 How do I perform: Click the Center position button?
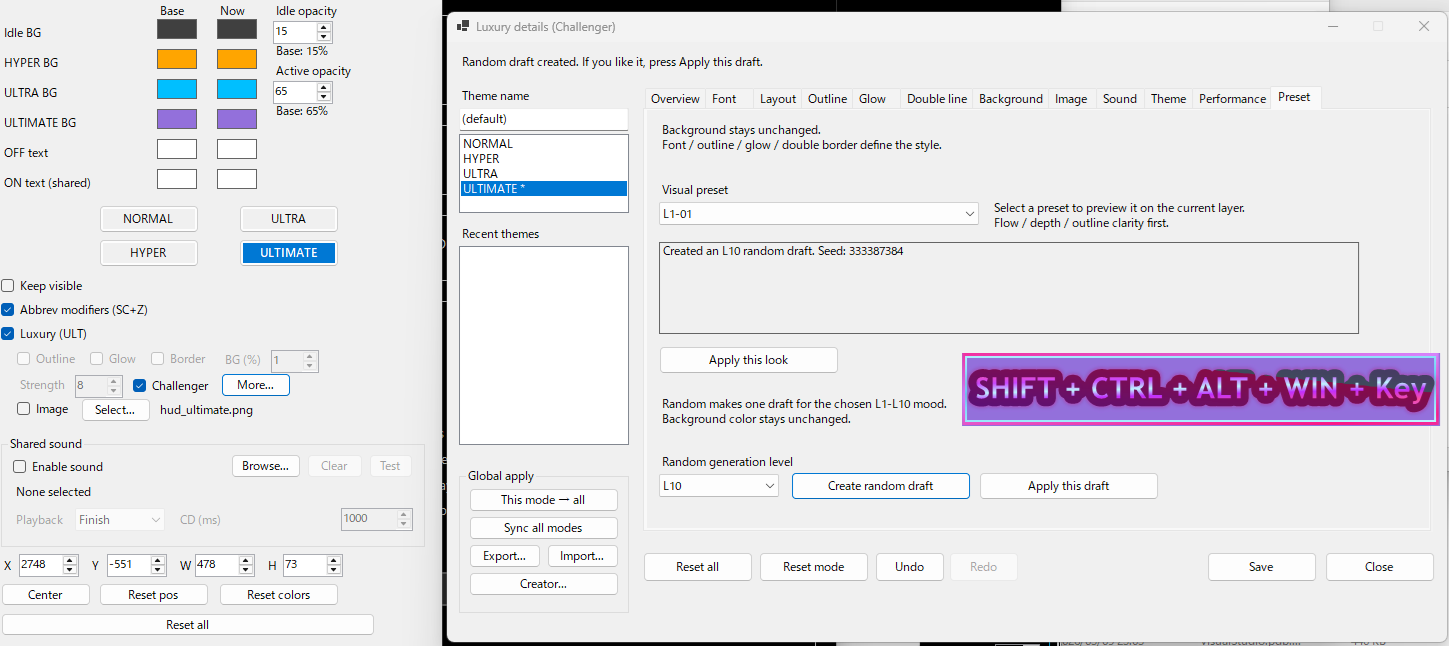tap(45, 595)
